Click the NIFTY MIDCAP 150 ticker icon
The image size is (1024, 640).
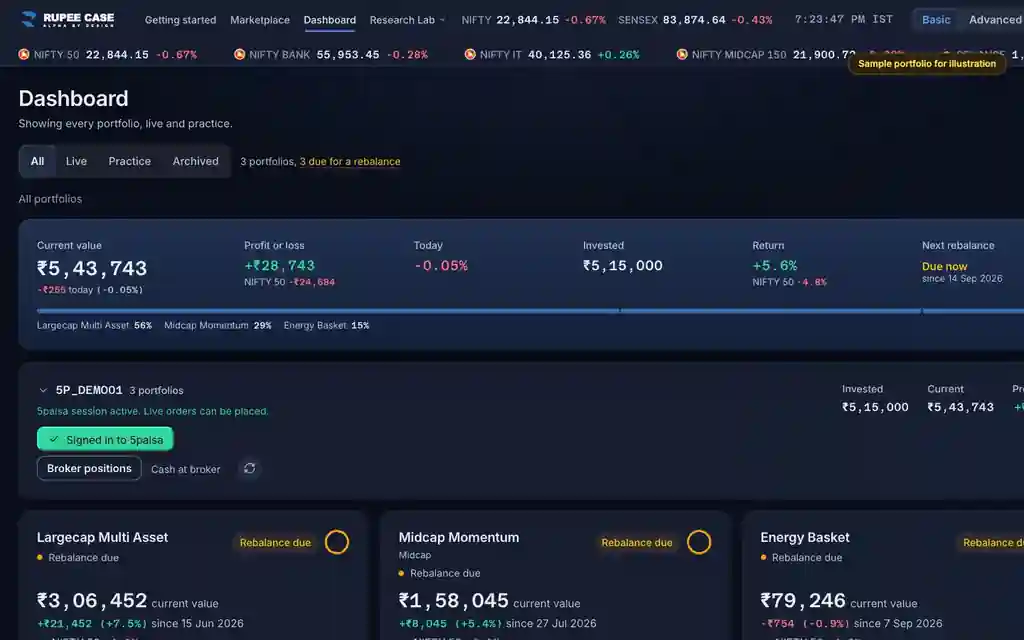click(x=682, y=54)
